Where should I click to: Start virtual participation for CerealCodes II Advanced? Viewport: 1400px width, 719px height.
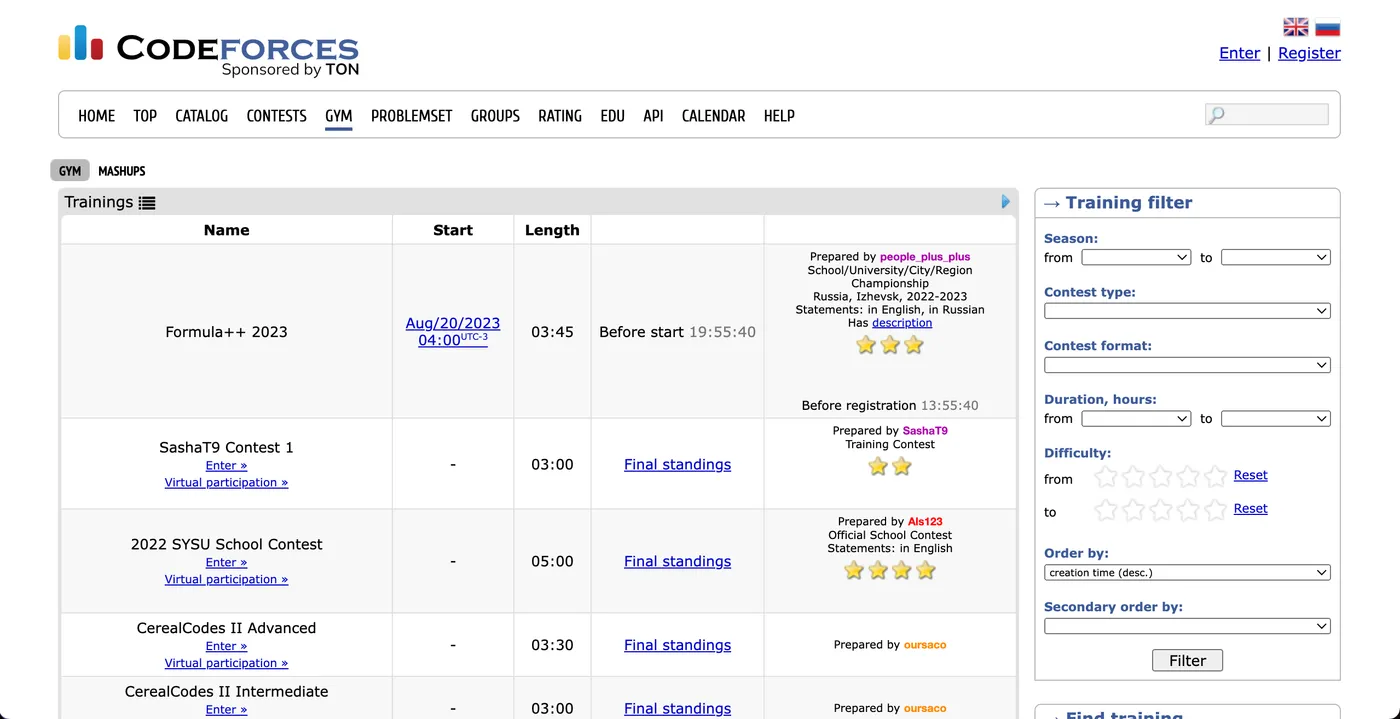[226, 663]
